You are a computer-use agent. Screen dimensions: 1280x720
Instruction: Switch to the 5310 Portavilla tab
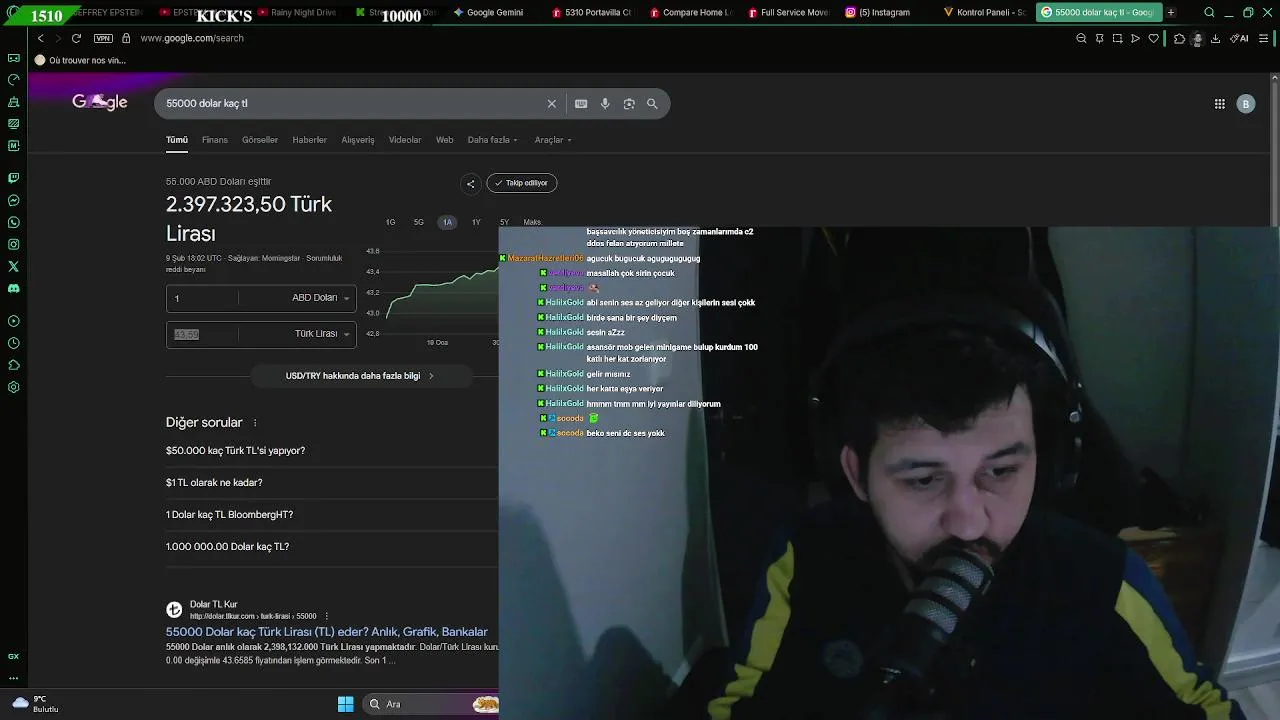click(592, 12)
